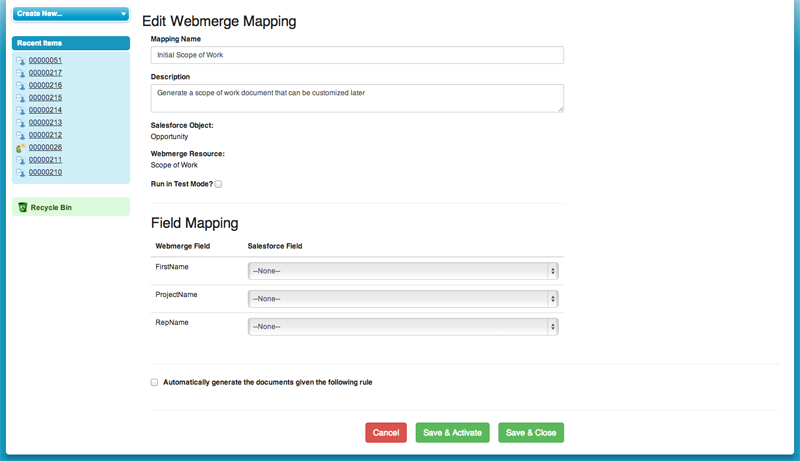Screen dimensions: 800x461
Task: Open the Create New dropdown menu
Action: (x=71, y=14)
